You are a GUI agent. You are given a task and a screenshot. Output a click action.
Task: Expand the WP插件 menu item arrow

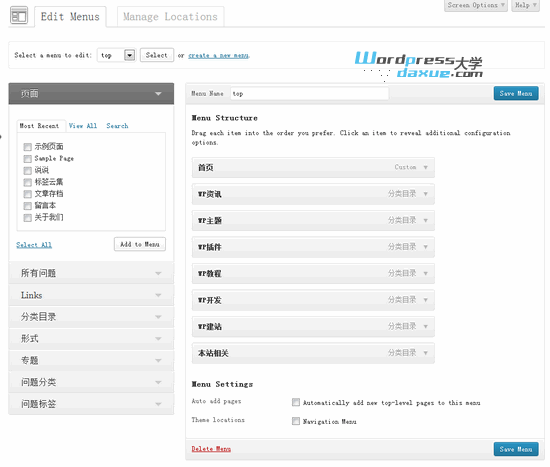click(x=425, y=247)
